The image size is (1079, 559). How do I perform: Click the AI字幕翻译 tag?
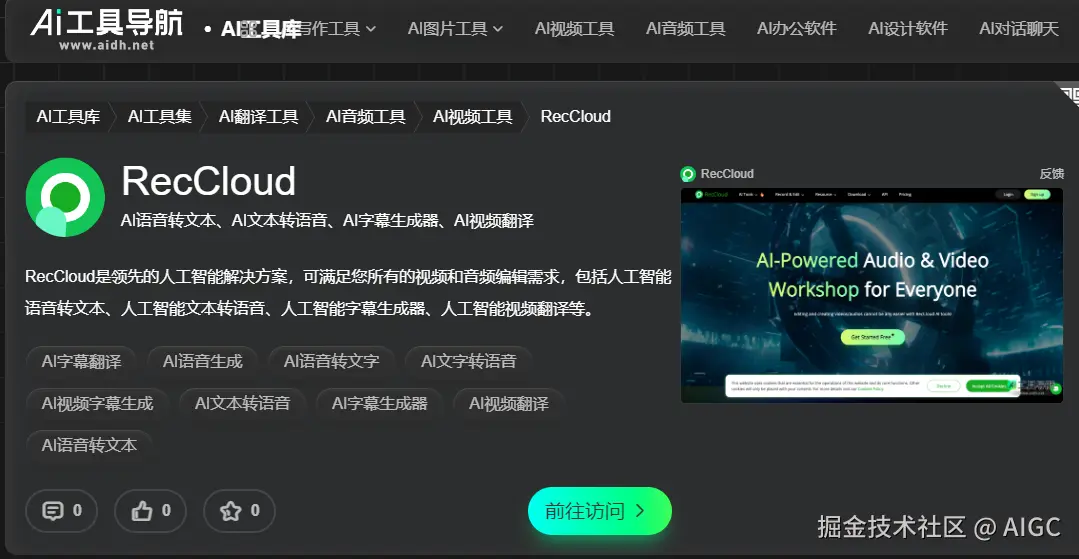click(x=81, y=361)
